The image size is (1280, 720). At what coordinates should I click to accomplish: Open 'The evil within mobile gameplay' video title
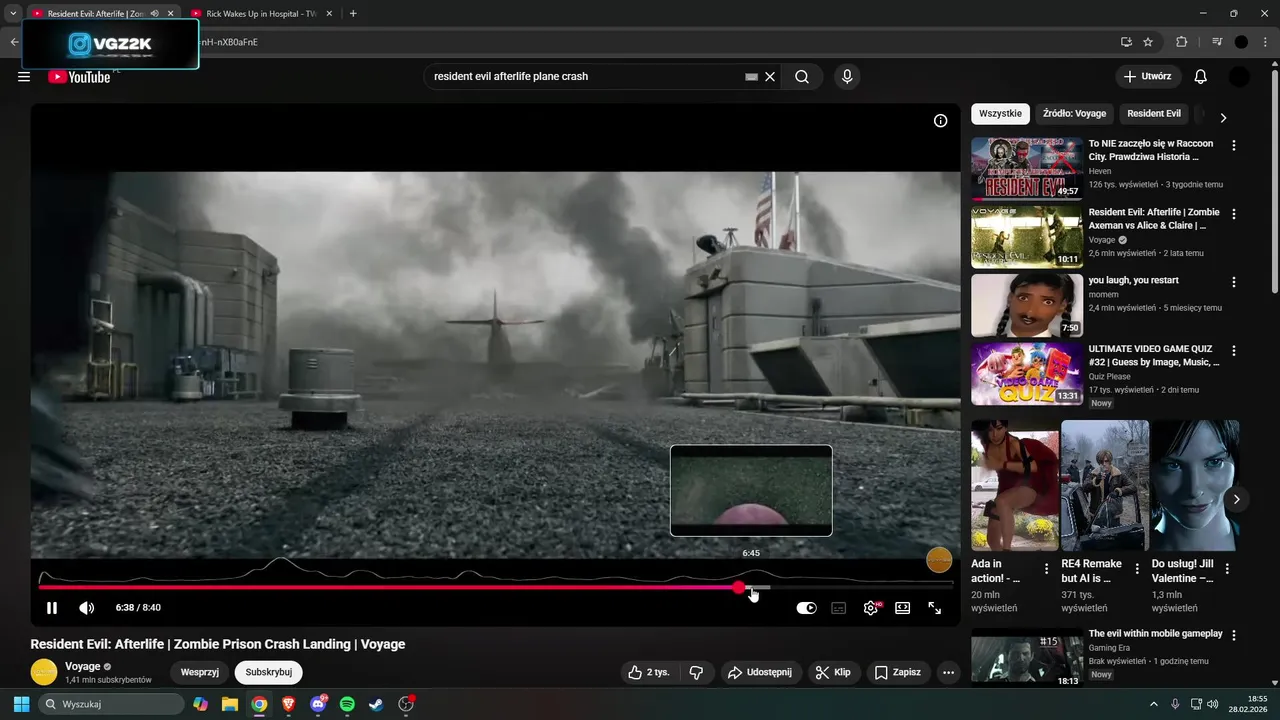point(1155,634)
